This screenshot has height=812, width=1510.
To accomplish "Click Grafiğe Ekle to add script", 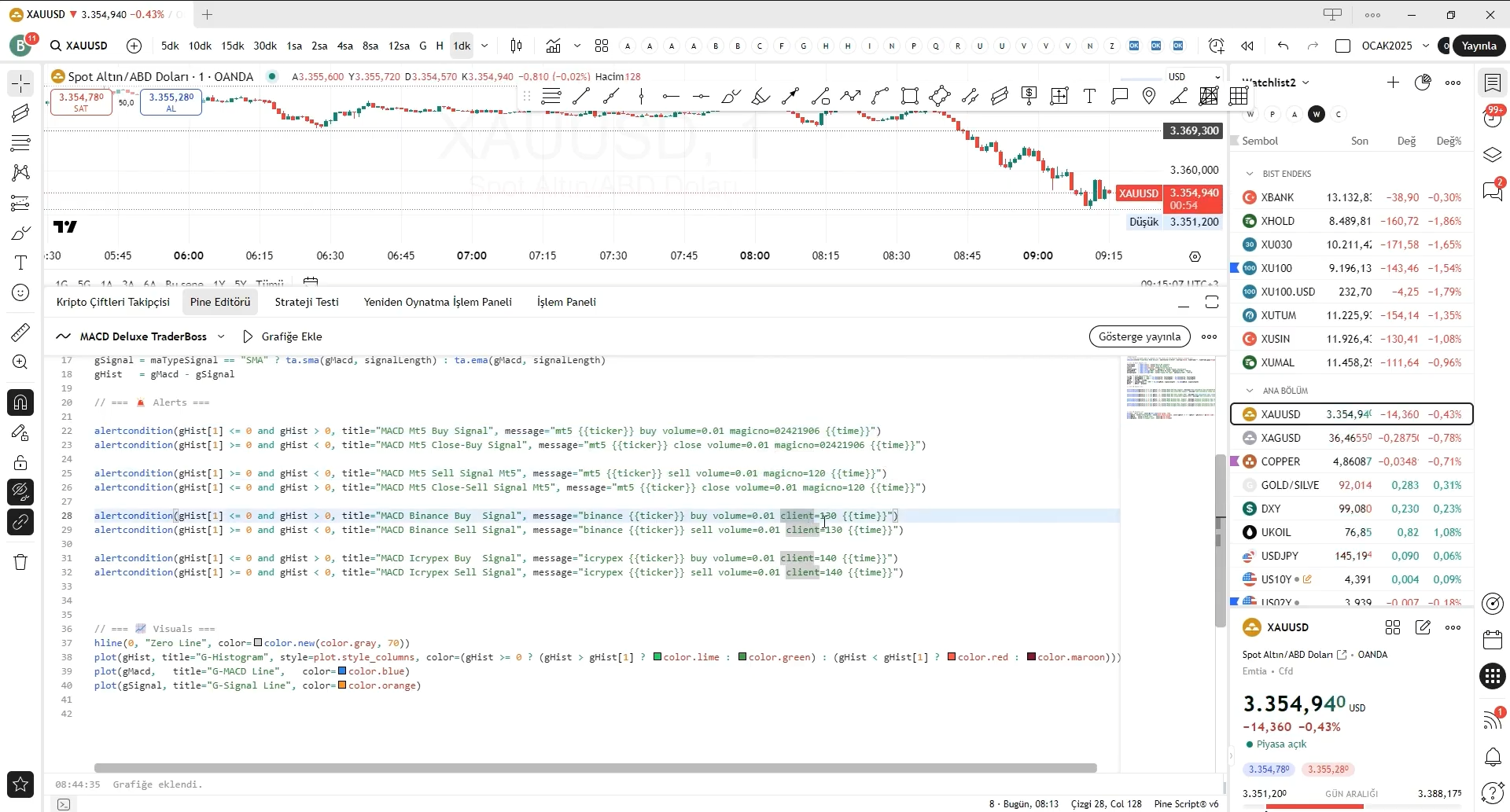I will pyautogui.click(x=283, y=336).
